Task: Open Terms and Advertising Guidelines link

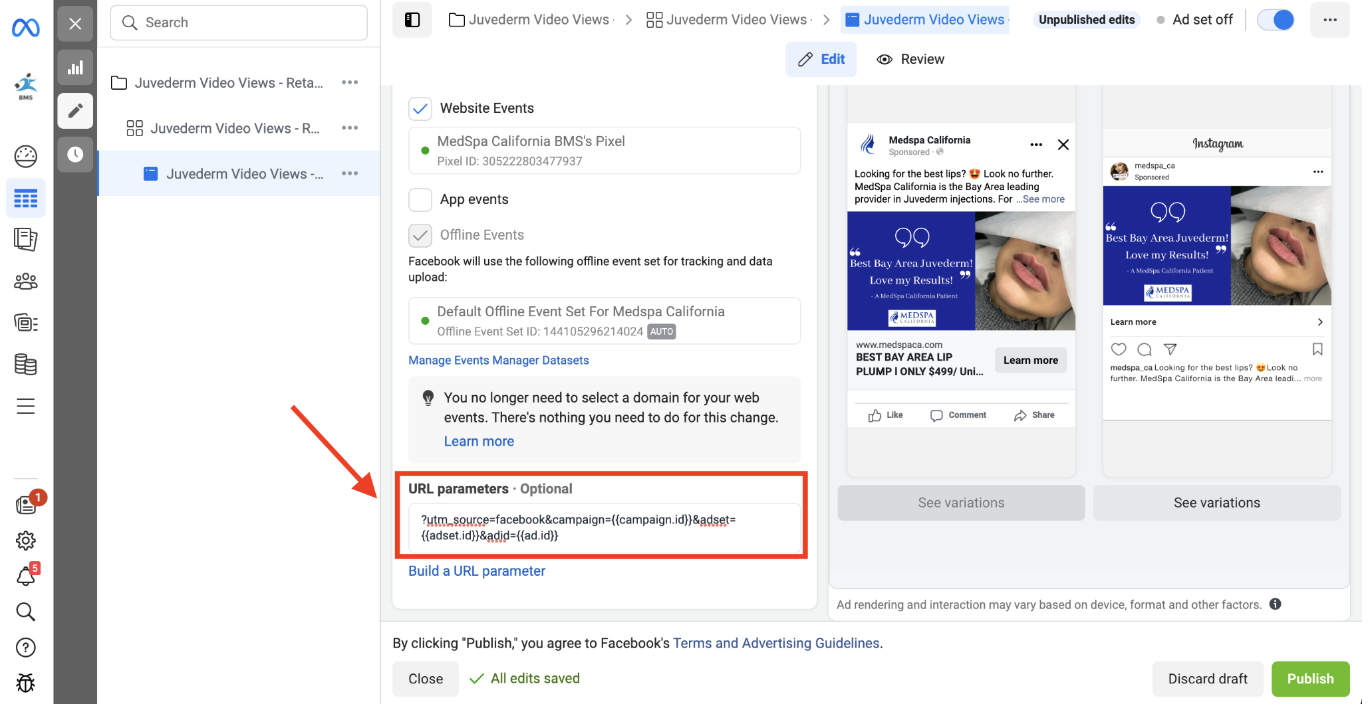Action: click(776, 643)
